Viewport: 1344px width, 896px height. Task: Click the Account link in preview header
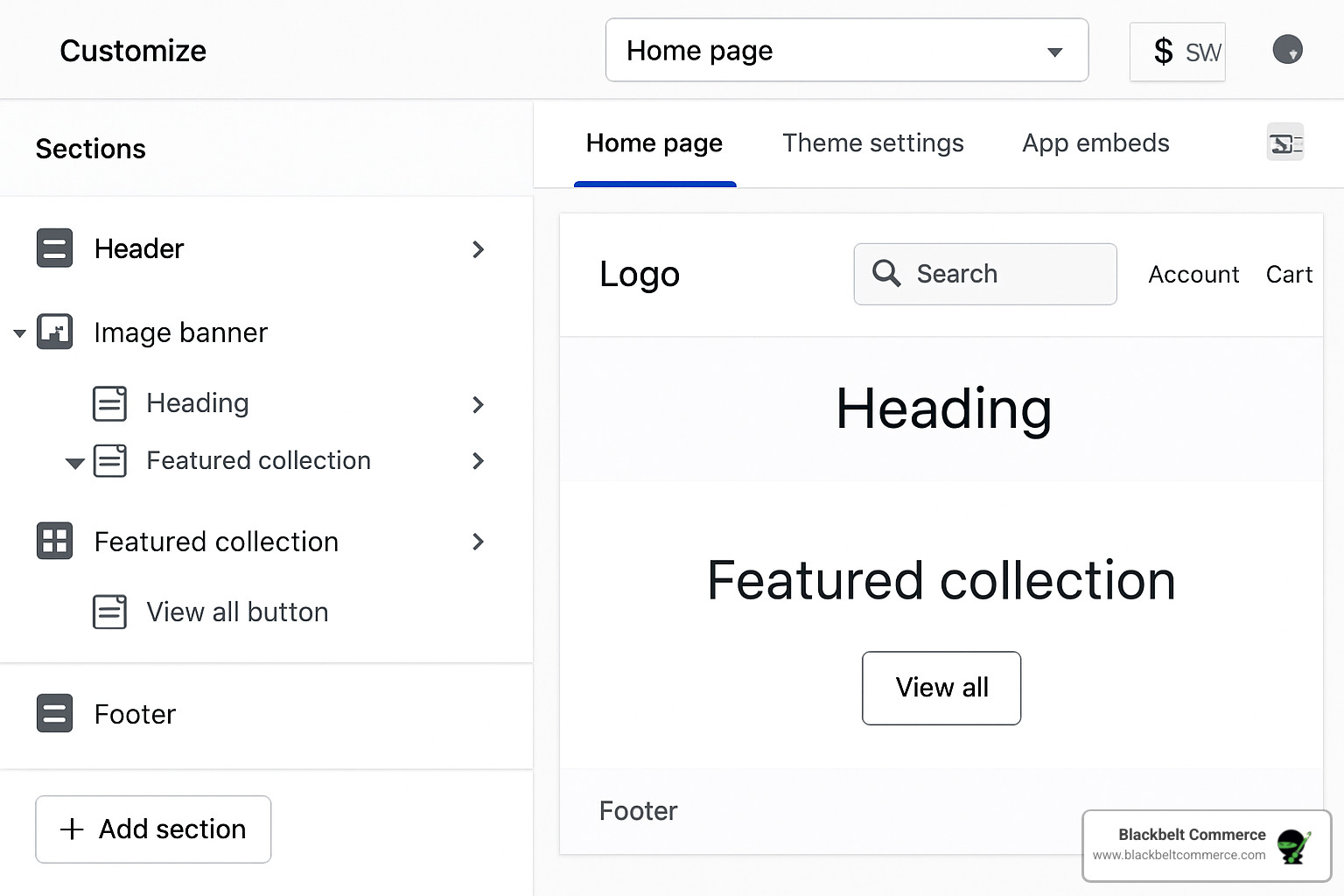(1193, 274)
